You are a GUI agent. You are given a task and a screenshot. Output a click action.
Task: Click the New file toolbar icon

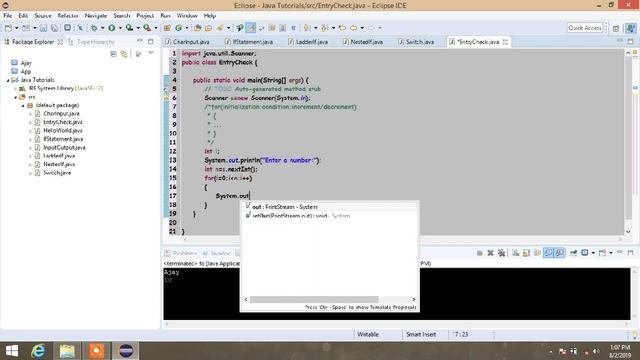(8, 28)
